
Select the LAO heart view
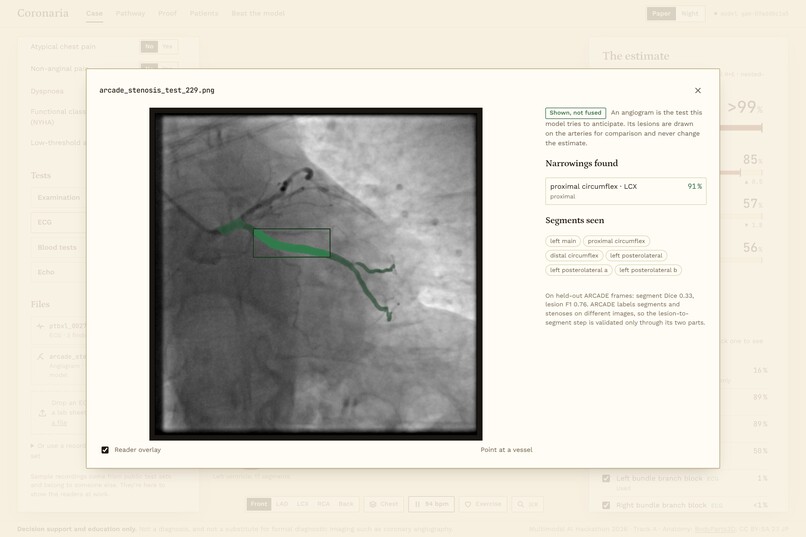coord(282,504)
